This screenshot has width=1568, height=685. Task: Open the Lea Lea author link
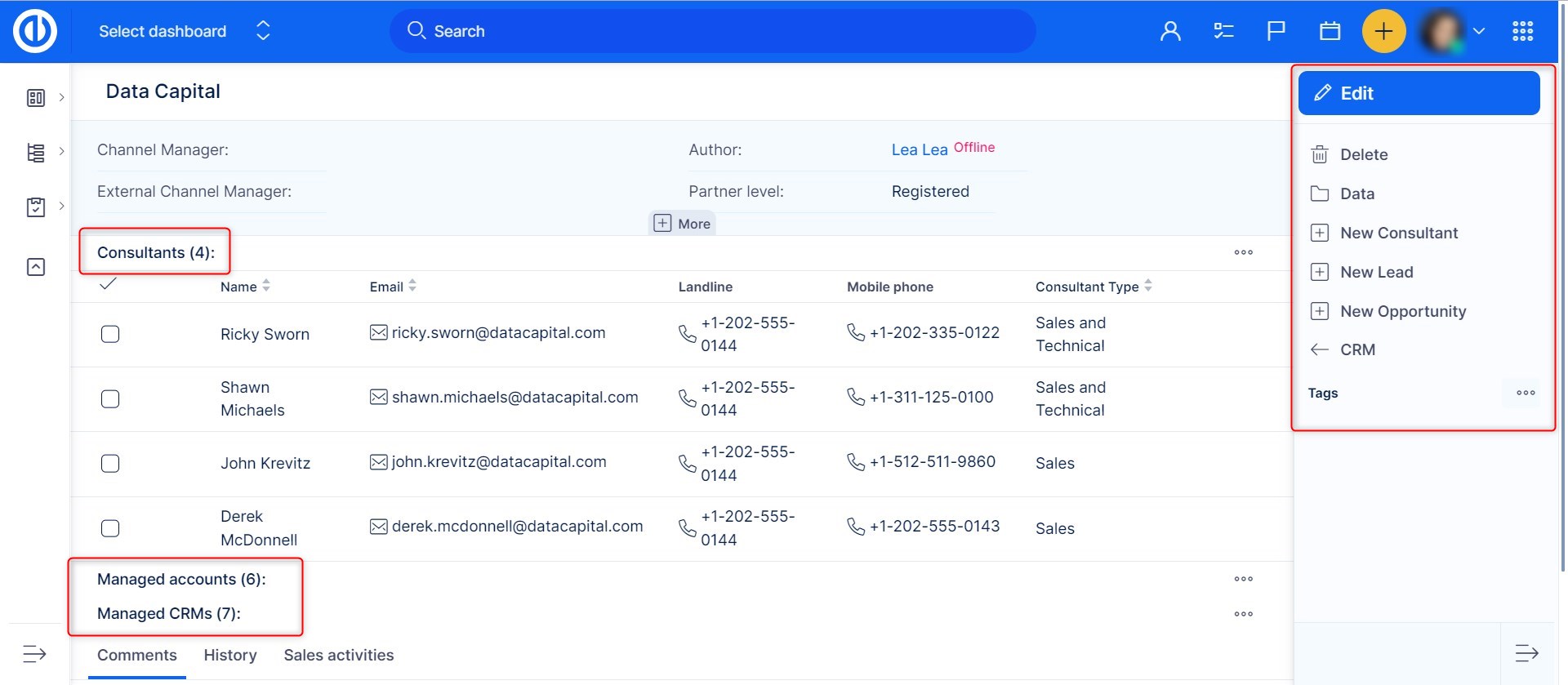[x=919, y=149]
